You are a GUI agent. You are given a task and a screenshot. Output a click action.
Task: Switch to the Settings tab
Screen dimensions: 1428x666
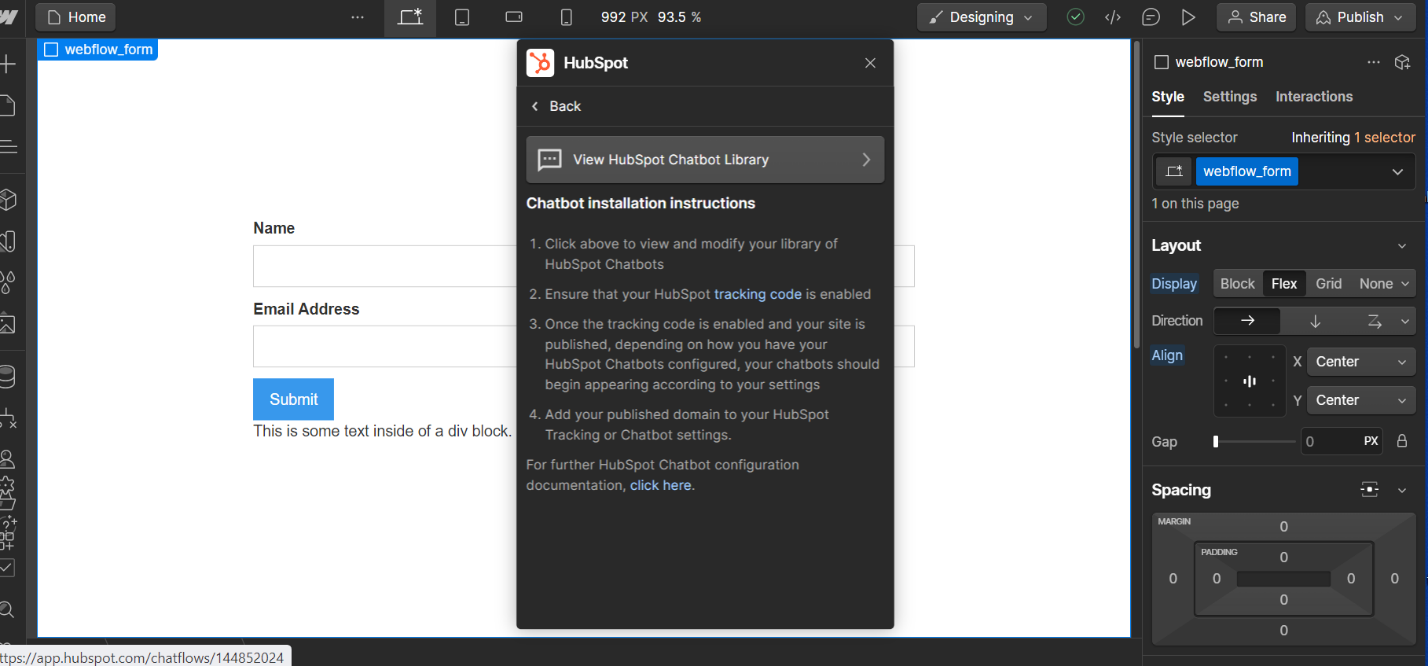point(1229,97)
